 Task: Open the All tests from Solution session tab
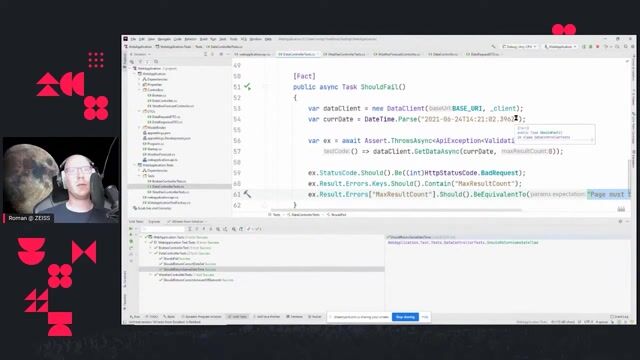187,222
